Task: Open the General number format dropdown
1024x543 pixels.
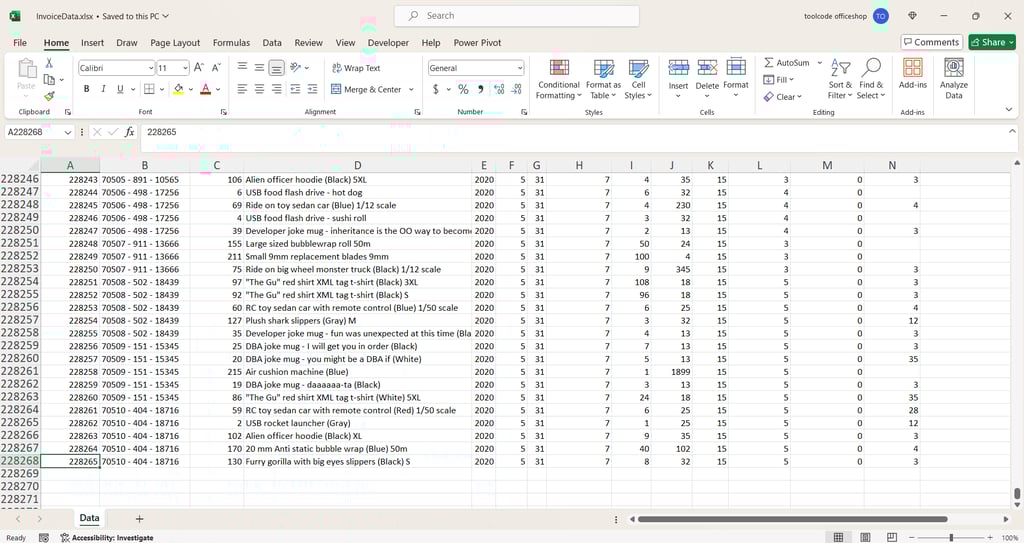Action: (520, 68)
